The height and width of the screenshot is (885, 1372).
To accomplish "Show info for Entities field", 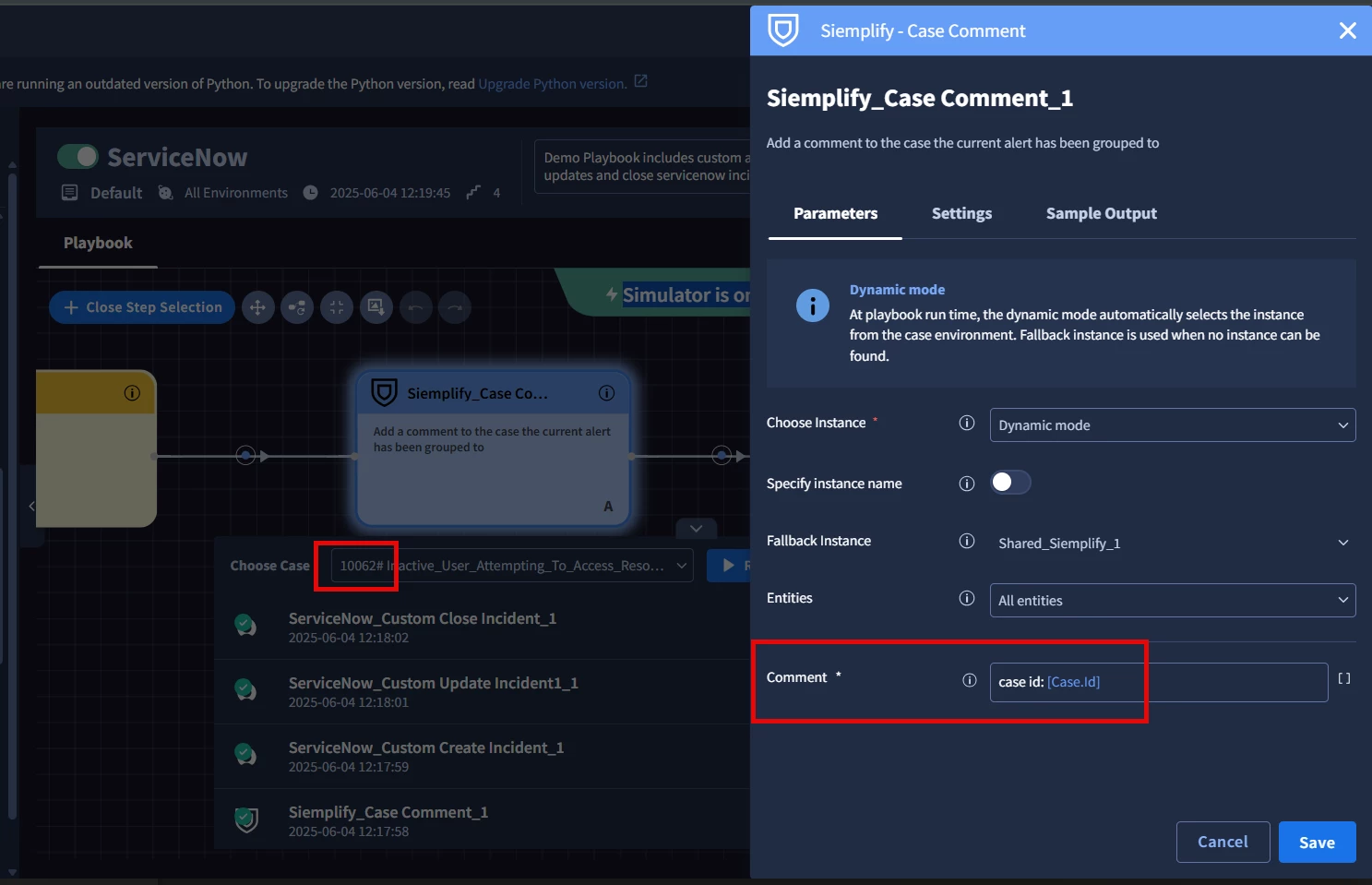I will click(x=967, y=598).
